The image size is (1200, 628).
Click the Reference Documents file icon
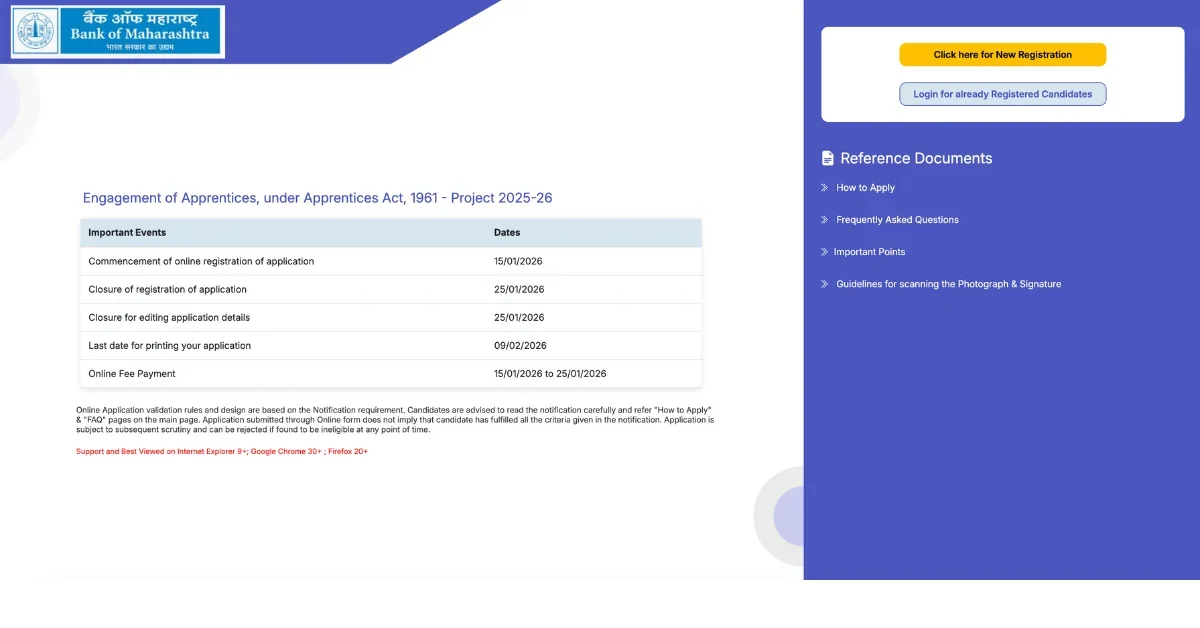click(827, 158)
